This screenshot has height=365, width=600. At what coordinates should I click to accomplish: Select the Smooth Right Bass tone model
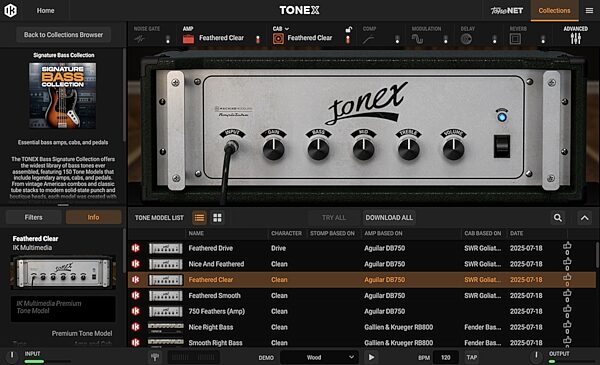tap(362, 342)
